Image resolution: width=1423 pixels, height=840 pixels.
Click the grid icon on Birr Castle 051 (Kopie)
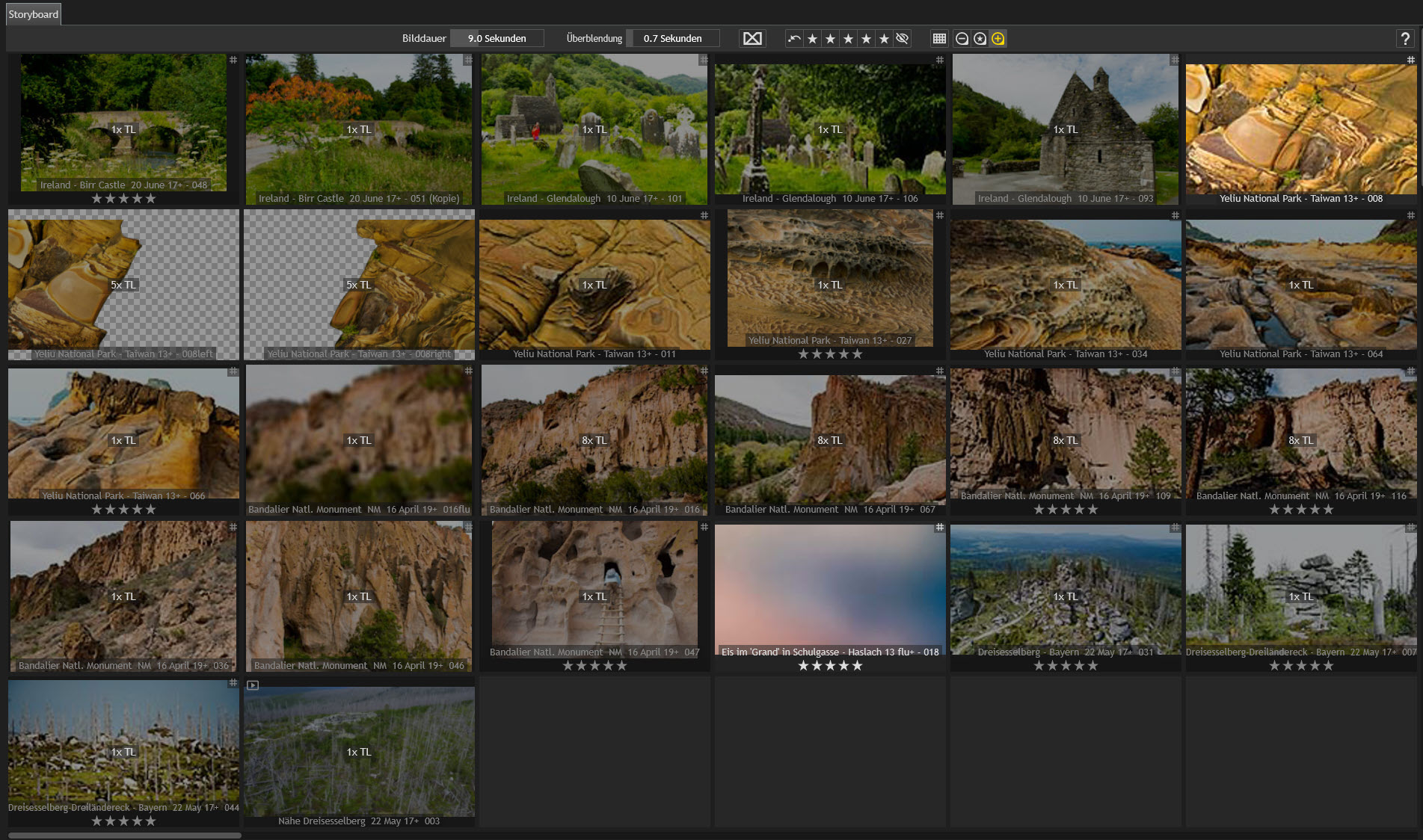click(x=468, y=60)
